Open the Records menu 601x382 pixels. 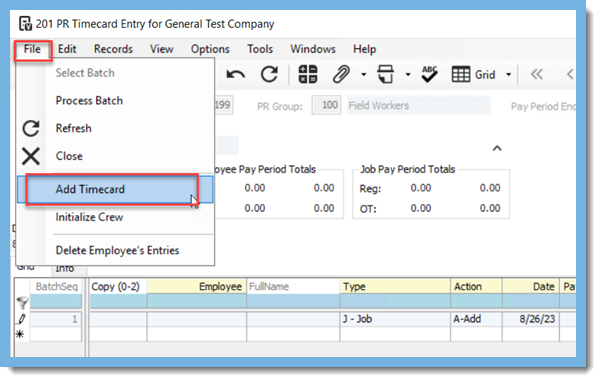point(113,49)
